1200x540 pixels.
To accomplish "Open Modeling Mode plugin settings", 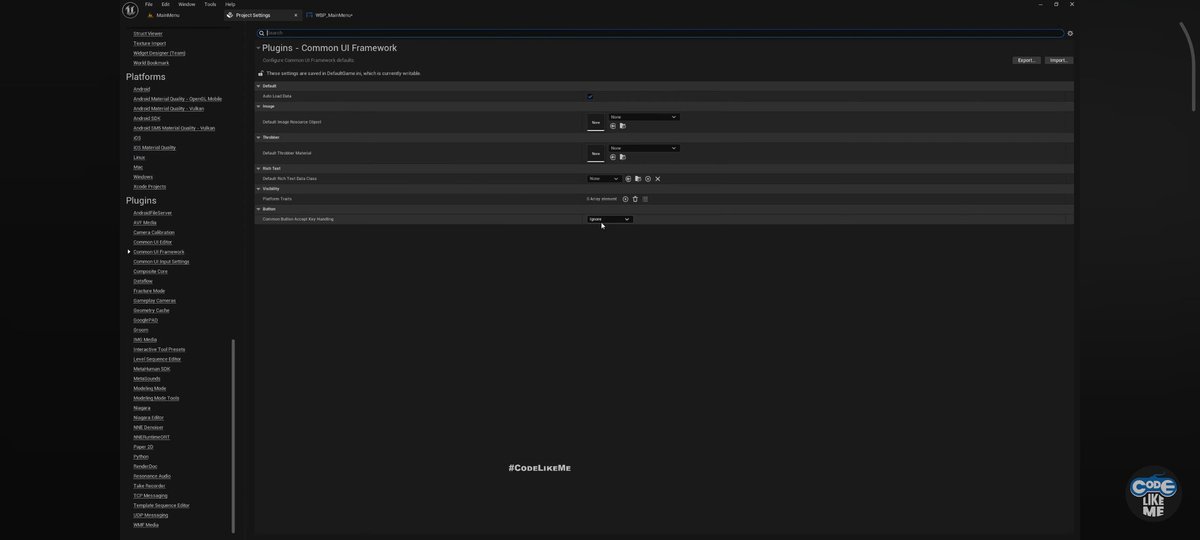I will click(x=150, y=388).
